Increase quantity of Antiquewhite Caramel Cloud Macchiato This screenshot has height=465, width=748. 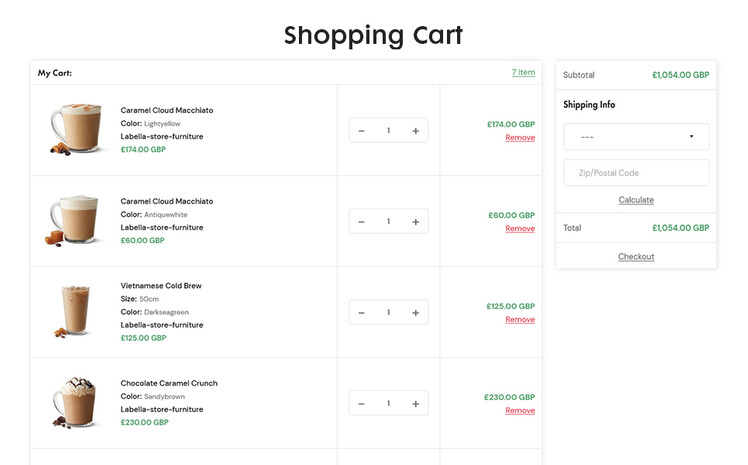pos(416,222)
